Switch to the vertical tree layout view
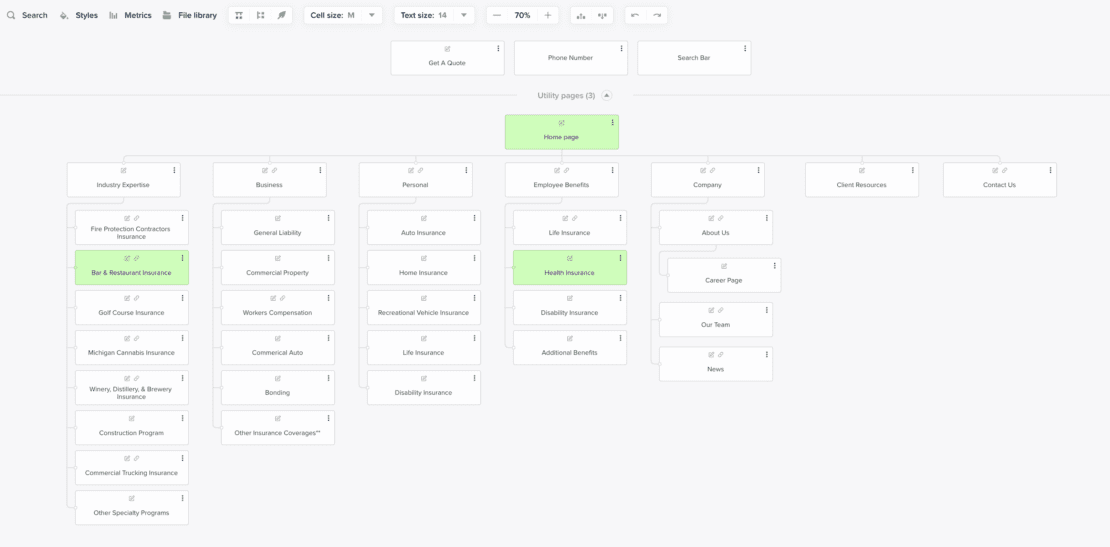Viewport: 1110px width, 547px height. [239, 15]
